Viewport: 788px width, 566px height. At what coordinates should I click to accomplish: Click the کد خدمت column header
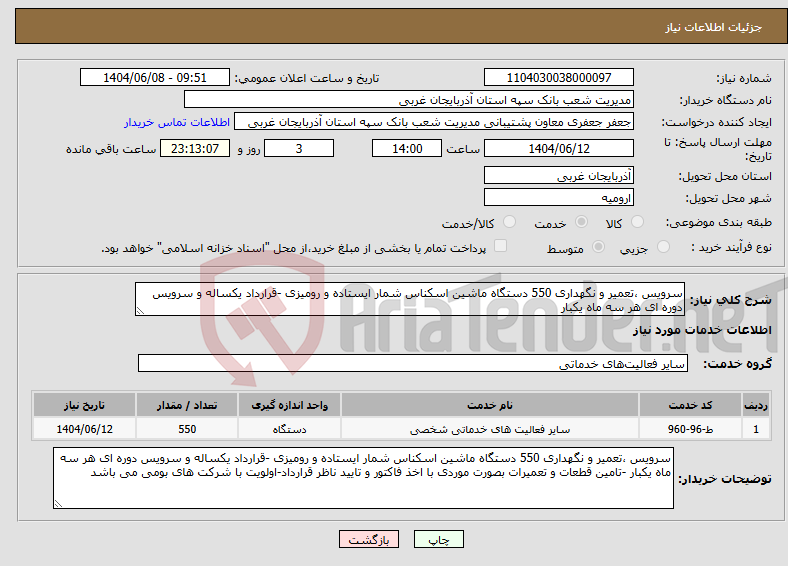click(691, 405)
